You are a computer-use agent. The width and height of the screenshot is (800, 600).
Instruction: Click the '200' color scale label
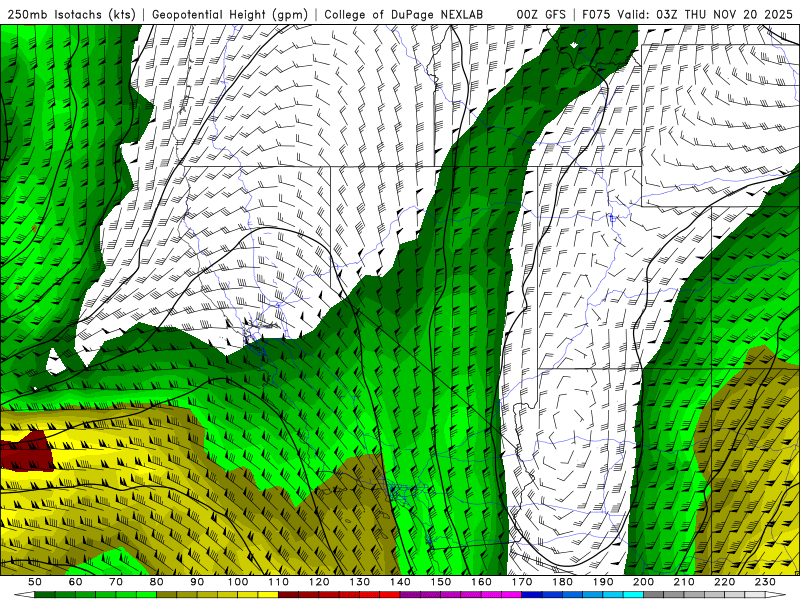click(x=643, y=582)
